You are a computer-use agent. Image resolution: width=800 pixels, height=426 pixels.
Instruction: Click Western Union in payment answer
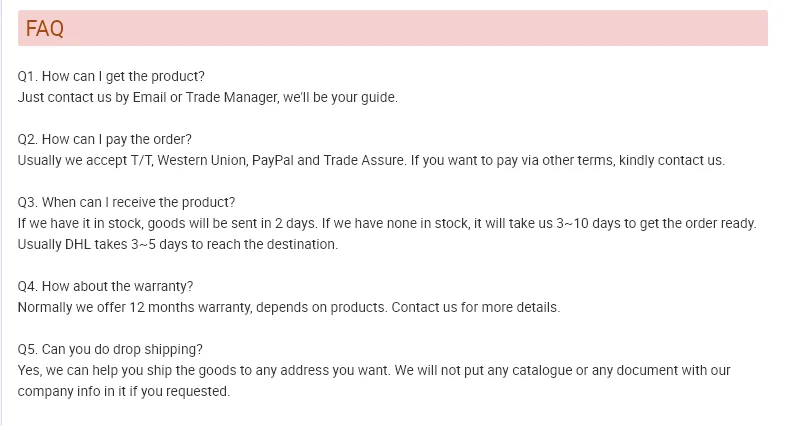coord(201,160)
